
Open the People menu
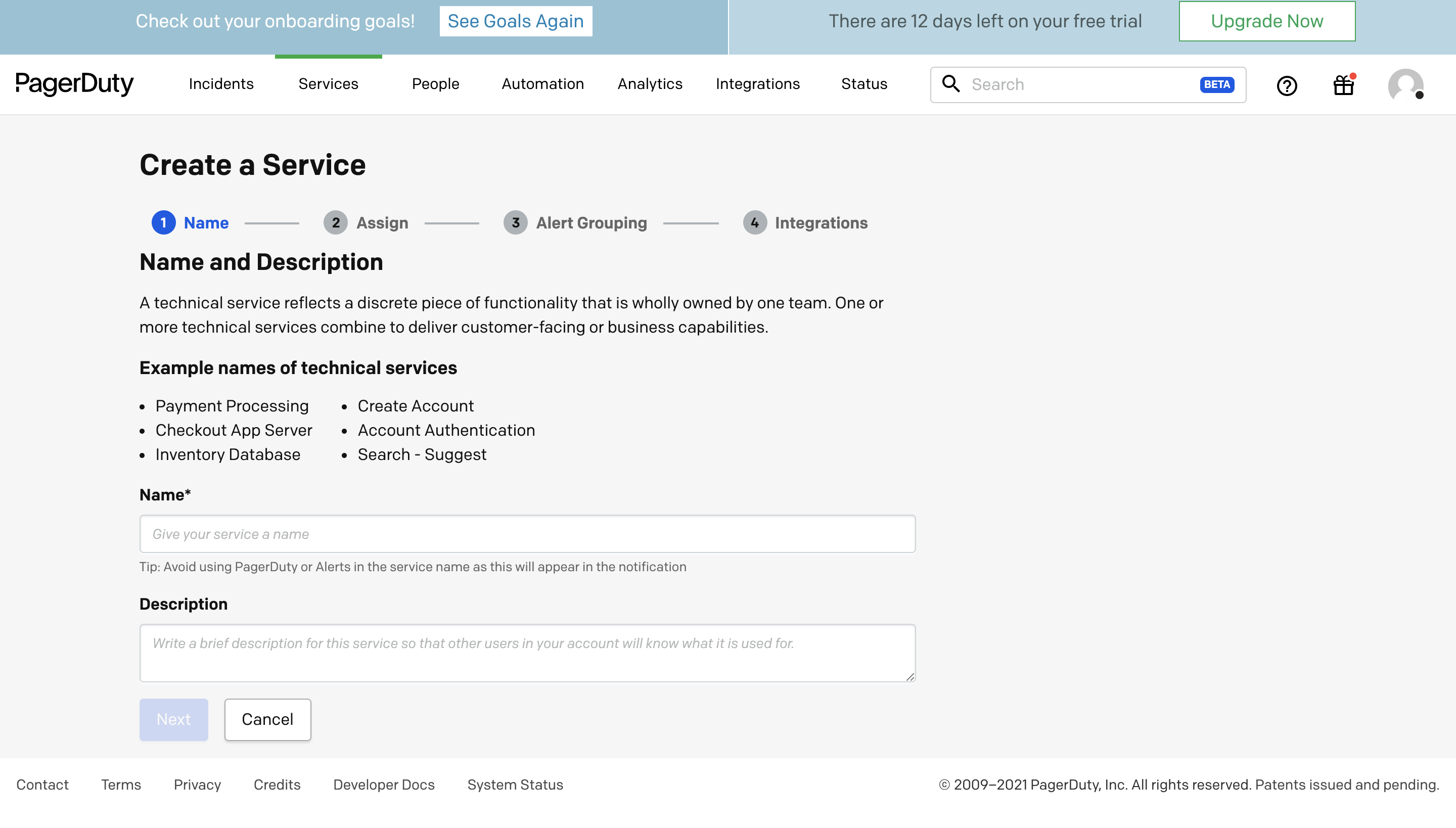tap(436, 84)
